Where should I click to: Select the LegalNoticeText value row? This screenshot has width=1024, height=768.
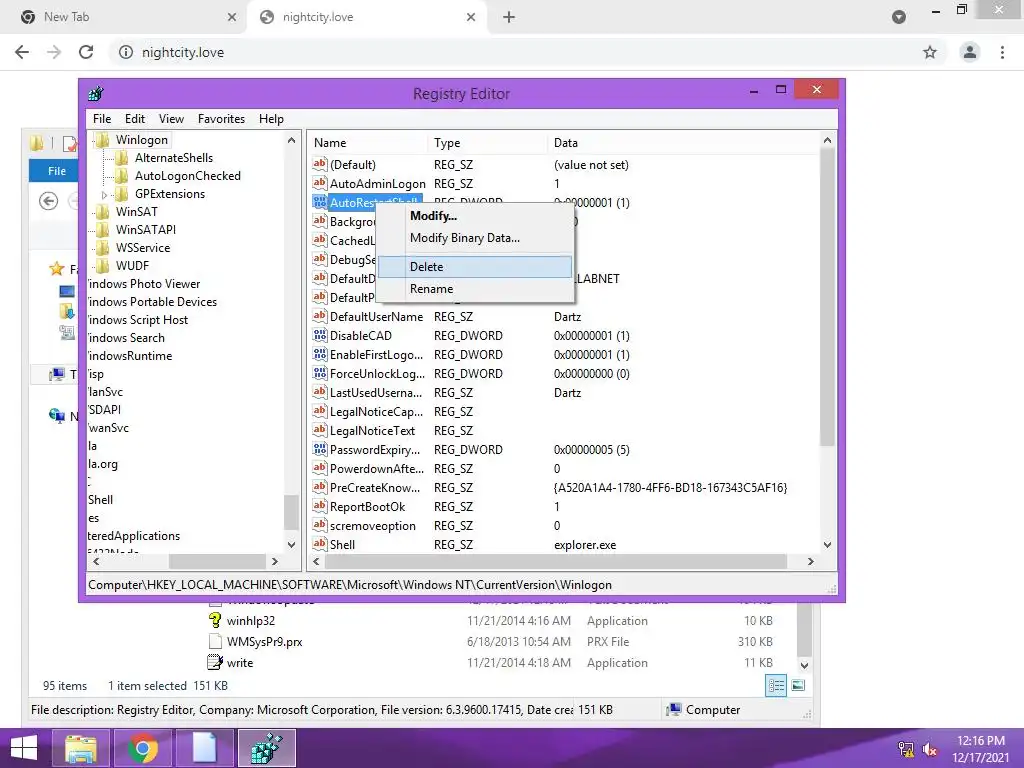(564, 430)
